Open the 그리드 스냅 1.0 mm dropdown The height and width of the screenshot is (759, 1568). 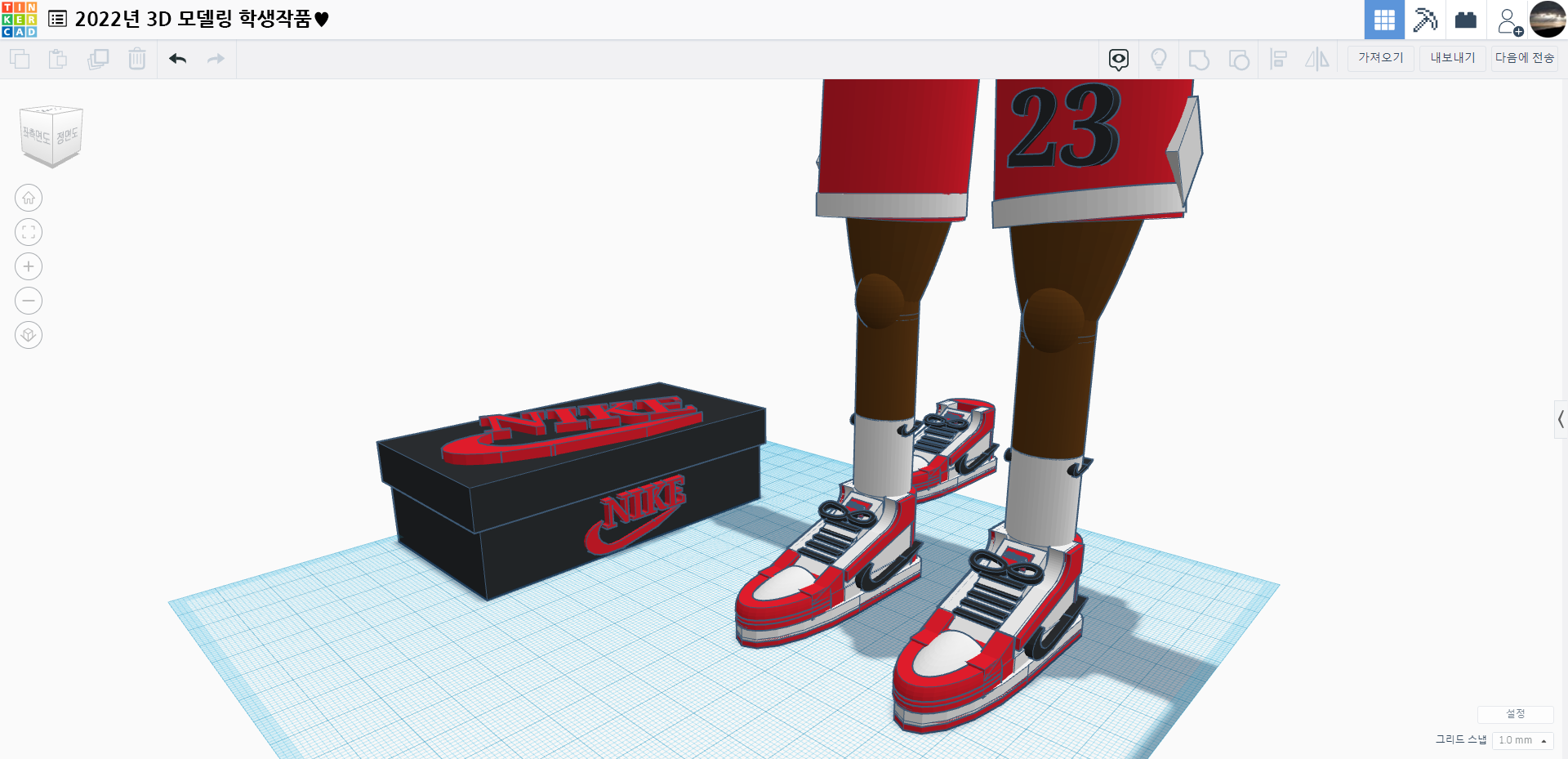1522,740
